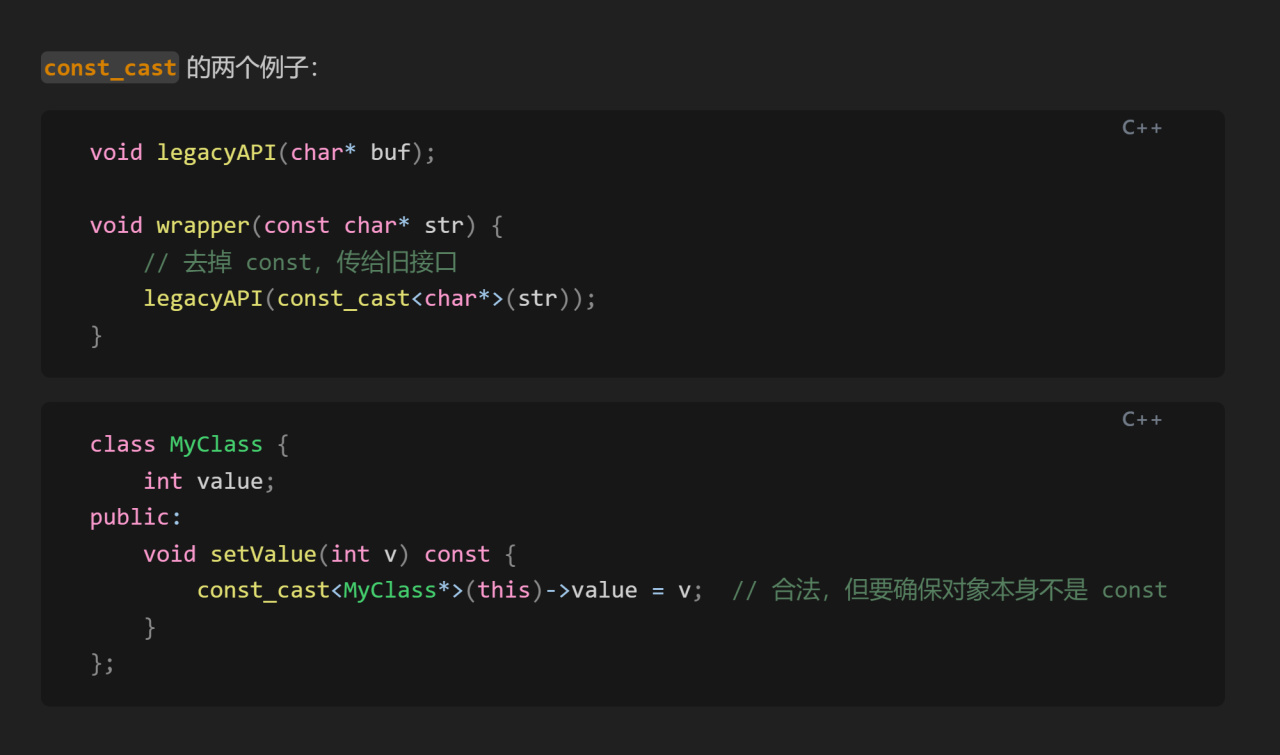Click the "void" keyword before setValue

click(170, 554)
